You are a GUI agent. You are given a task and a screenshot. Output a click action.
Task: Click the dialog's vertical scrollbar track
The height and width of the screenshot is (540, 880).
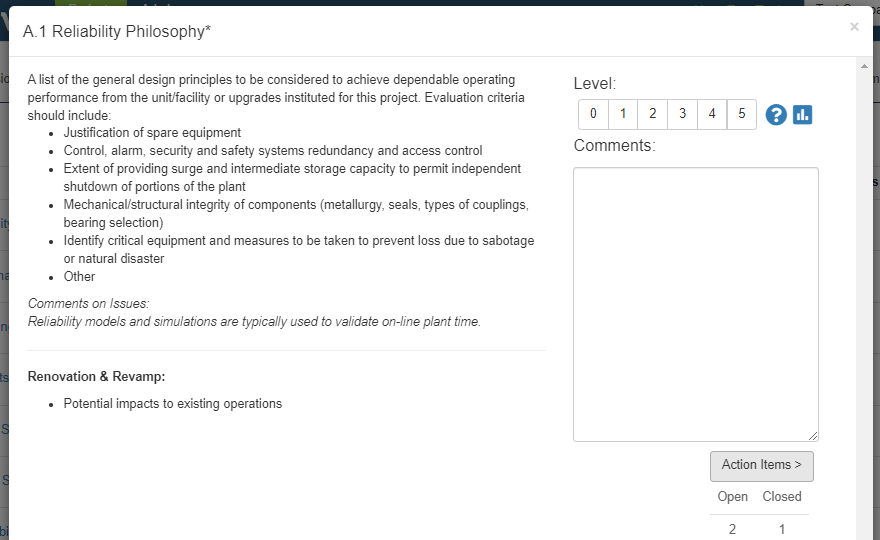(864, 303)
